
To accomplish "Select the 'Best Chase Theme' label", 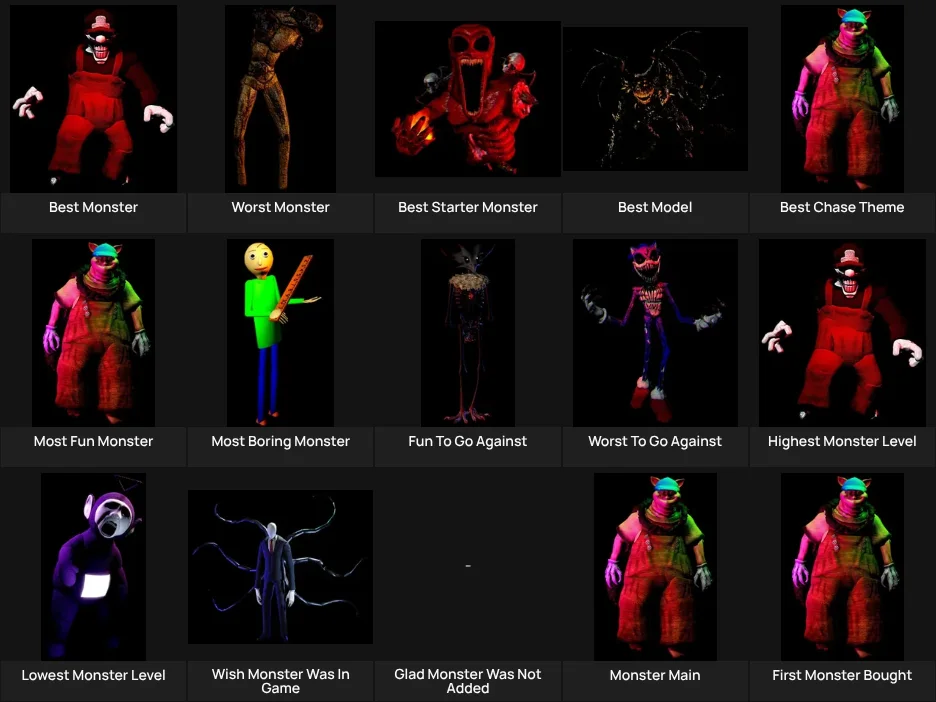I will click(x=842, y=207).
